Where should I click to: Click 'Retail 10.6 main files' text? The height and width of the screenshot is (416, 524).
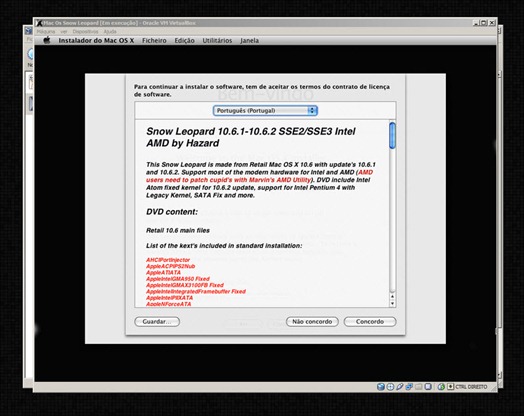point(178,230)
